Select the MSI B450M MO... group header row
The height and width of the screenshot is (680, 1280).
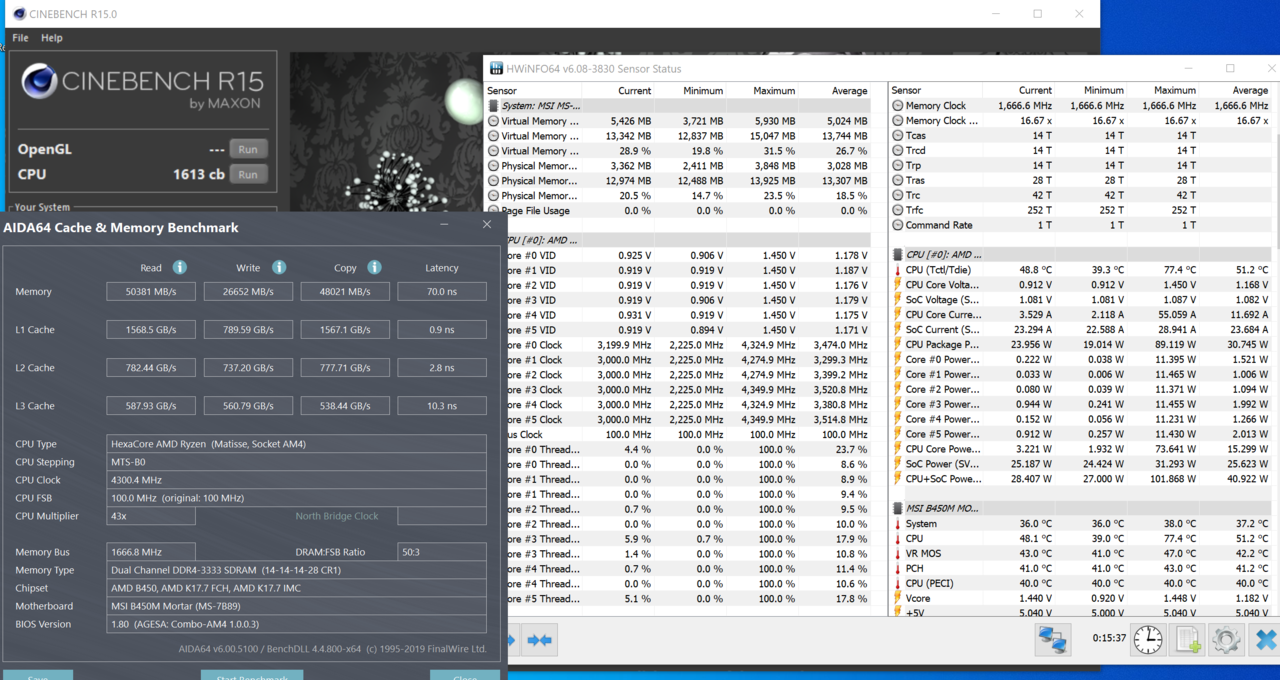[1080, 509]
